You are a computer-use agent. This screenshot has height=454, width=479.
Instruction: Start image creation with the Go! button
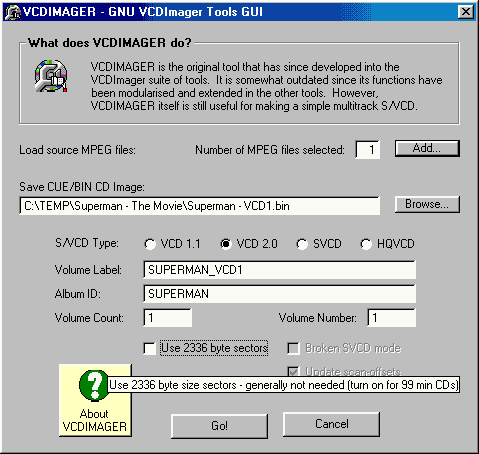pyautogui.click(x=219, y=426)
